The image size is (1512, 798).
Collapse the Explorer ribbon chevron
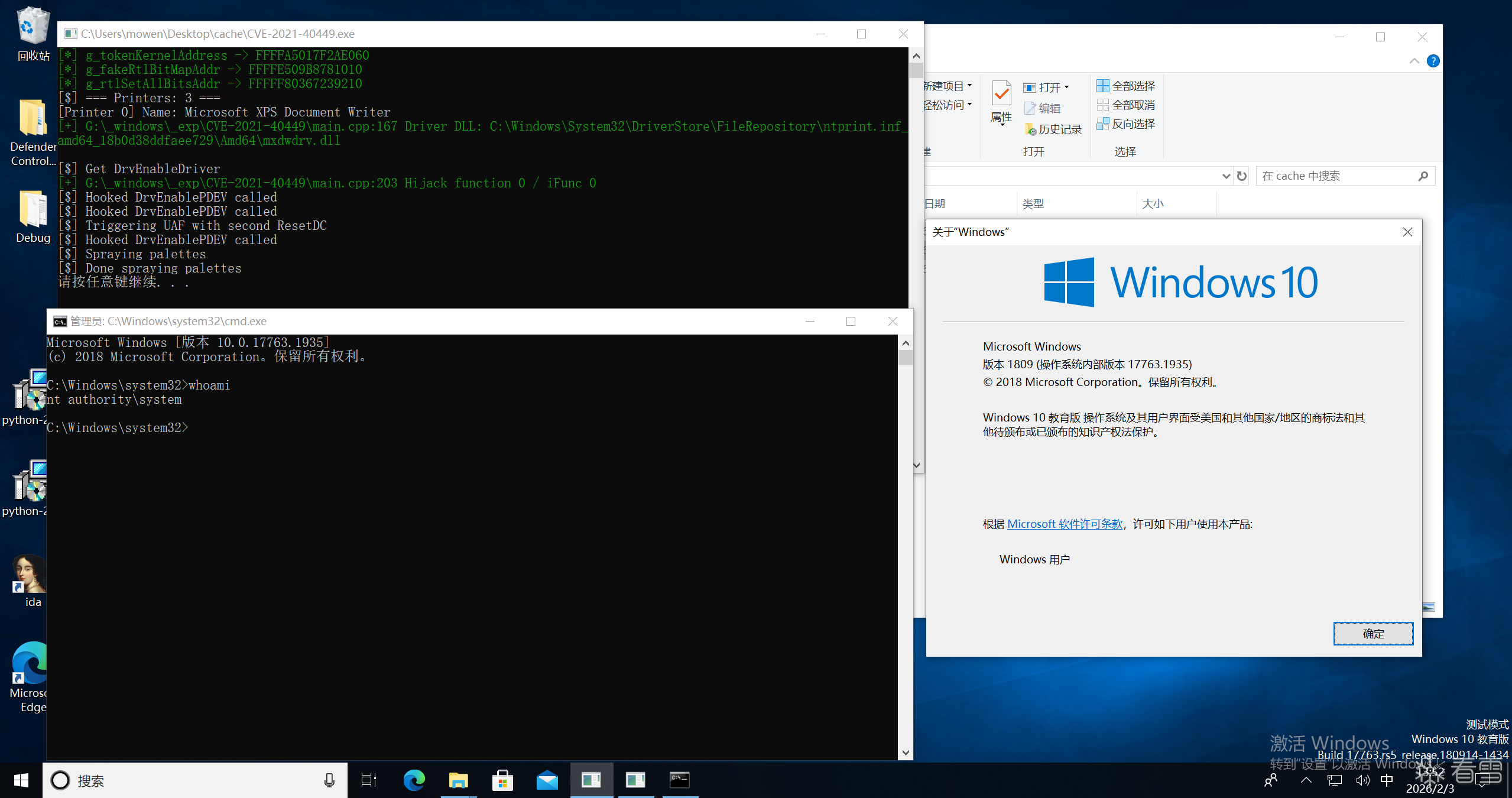(1414, 61)
